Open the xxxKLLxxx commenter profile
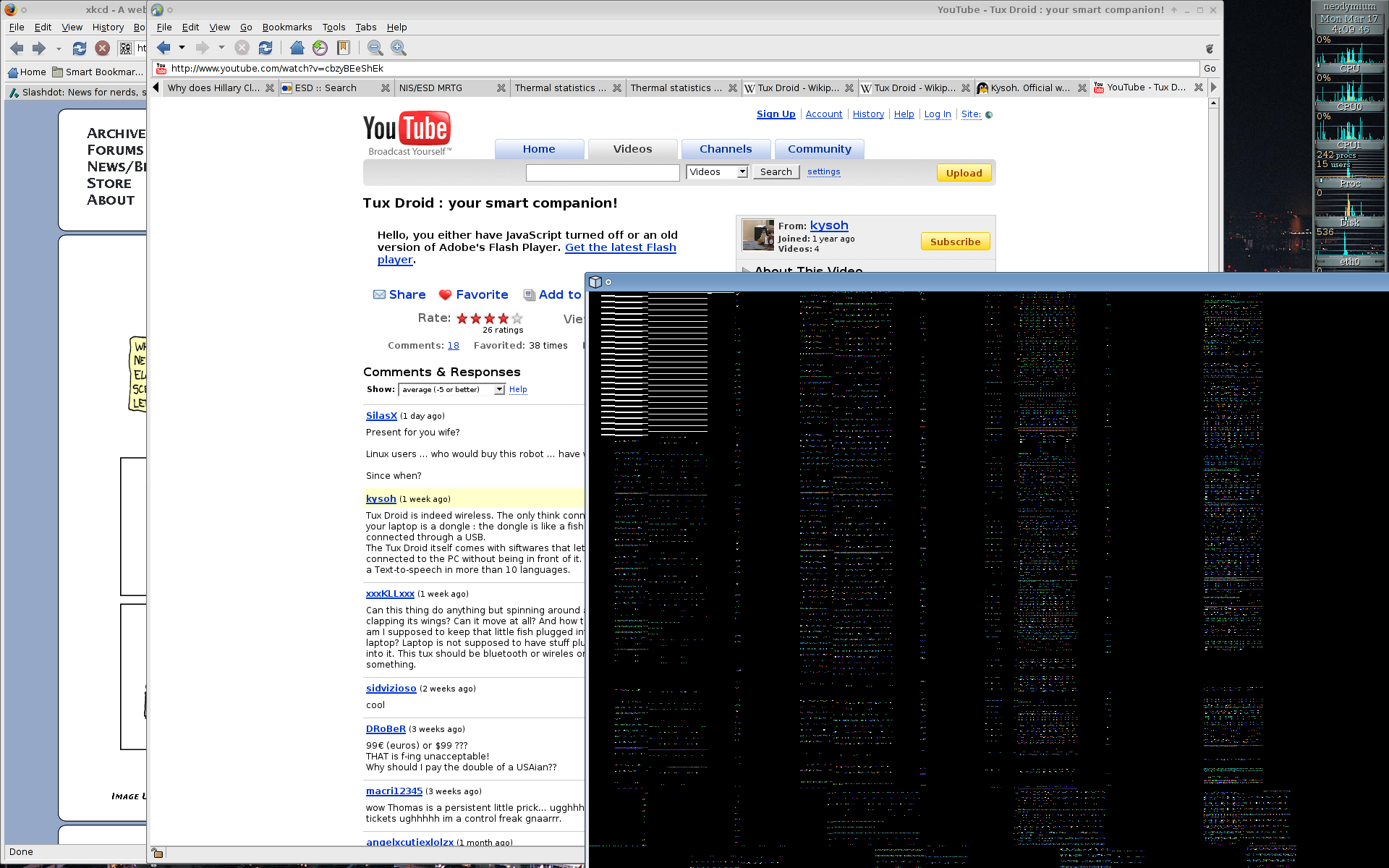Image resolution: width=1389 pixels, height=868 pixels. coord(390,594)
